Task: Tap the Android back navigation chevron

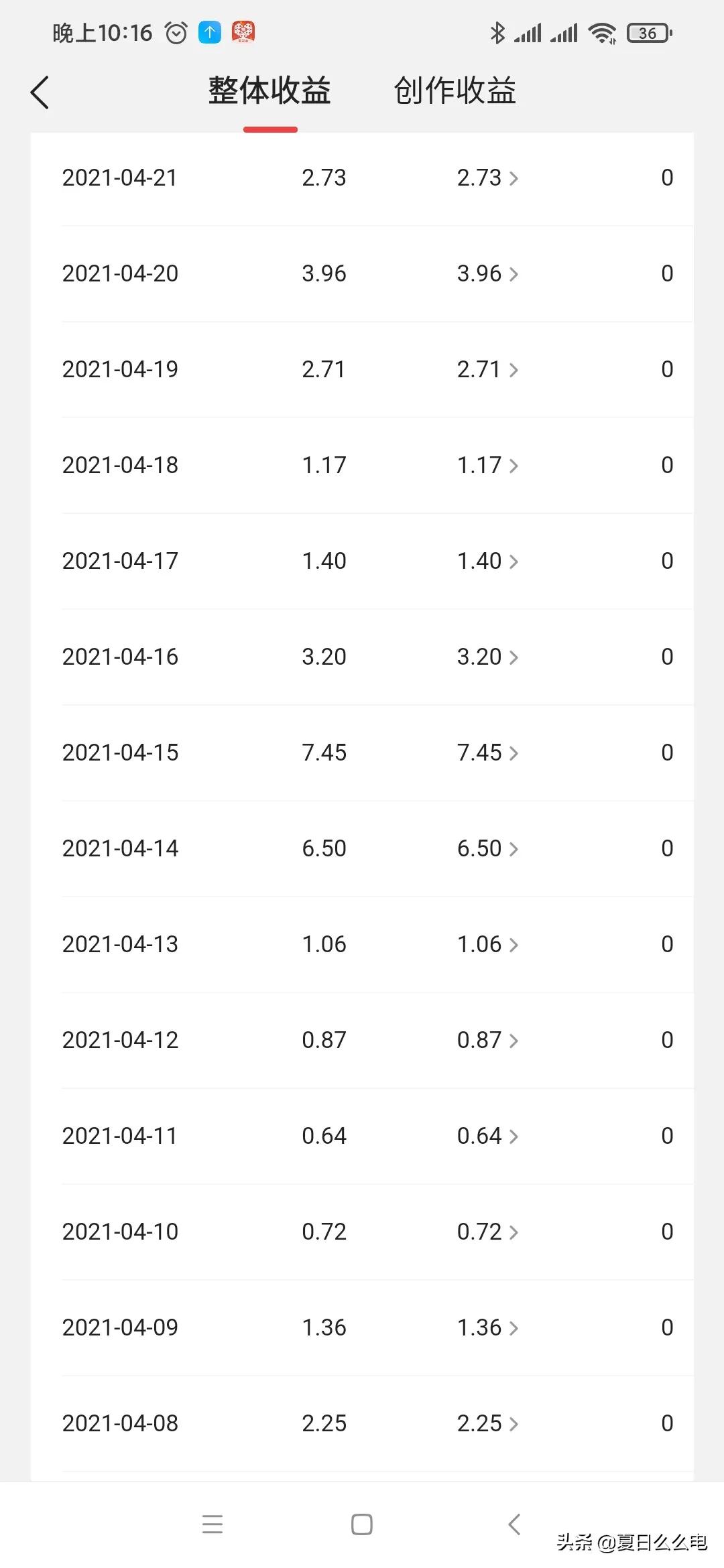Action: pyautogui.click(x=514, y=1524)
